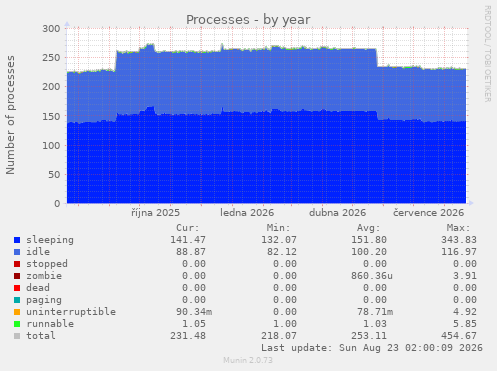Click the teal paging legend swatch
Image resolution: width=497 pixels, height=371 pixels.
(x=17, y=300)
